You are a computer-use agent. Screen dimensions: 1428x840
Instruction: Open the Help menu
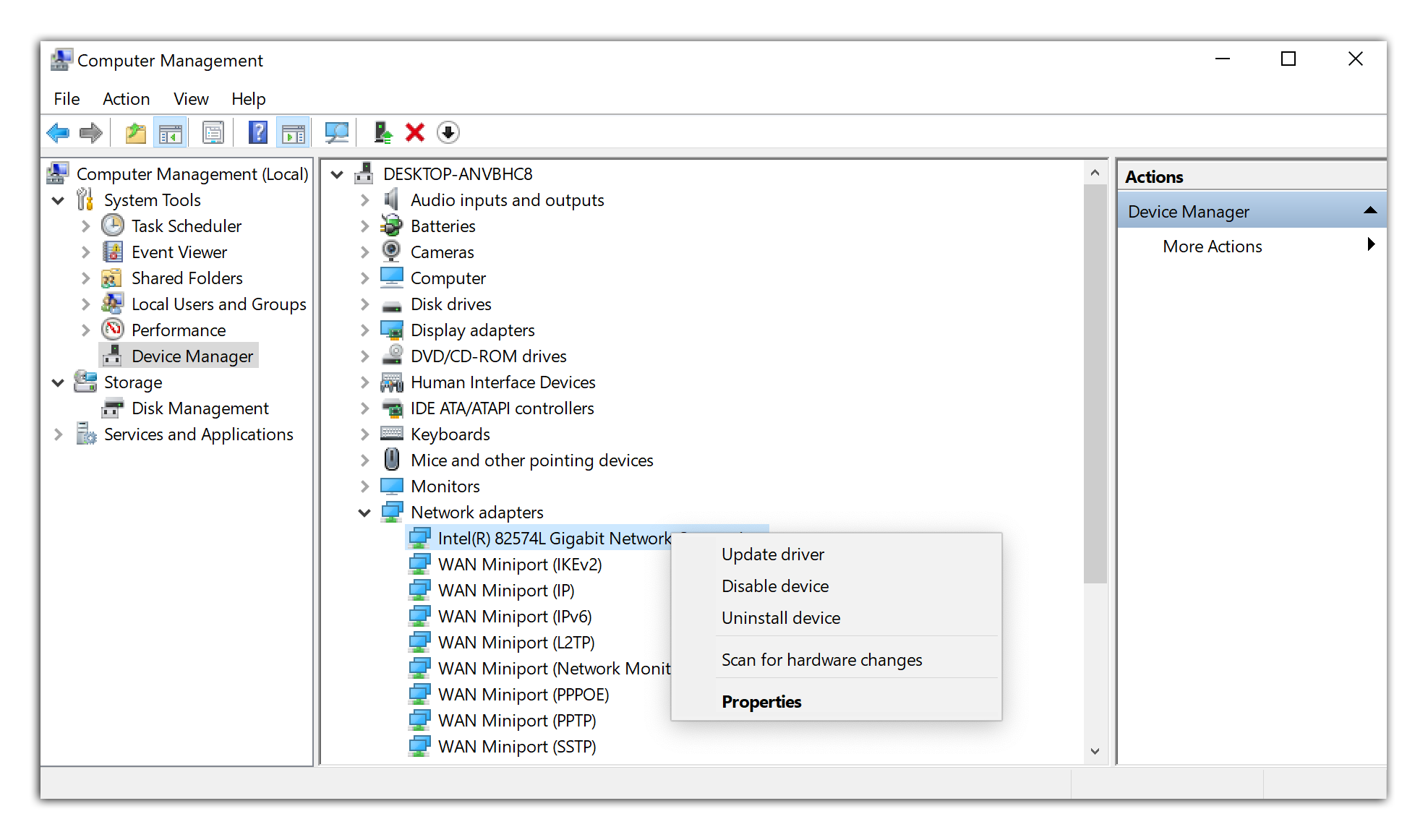[x=248, y=98]
